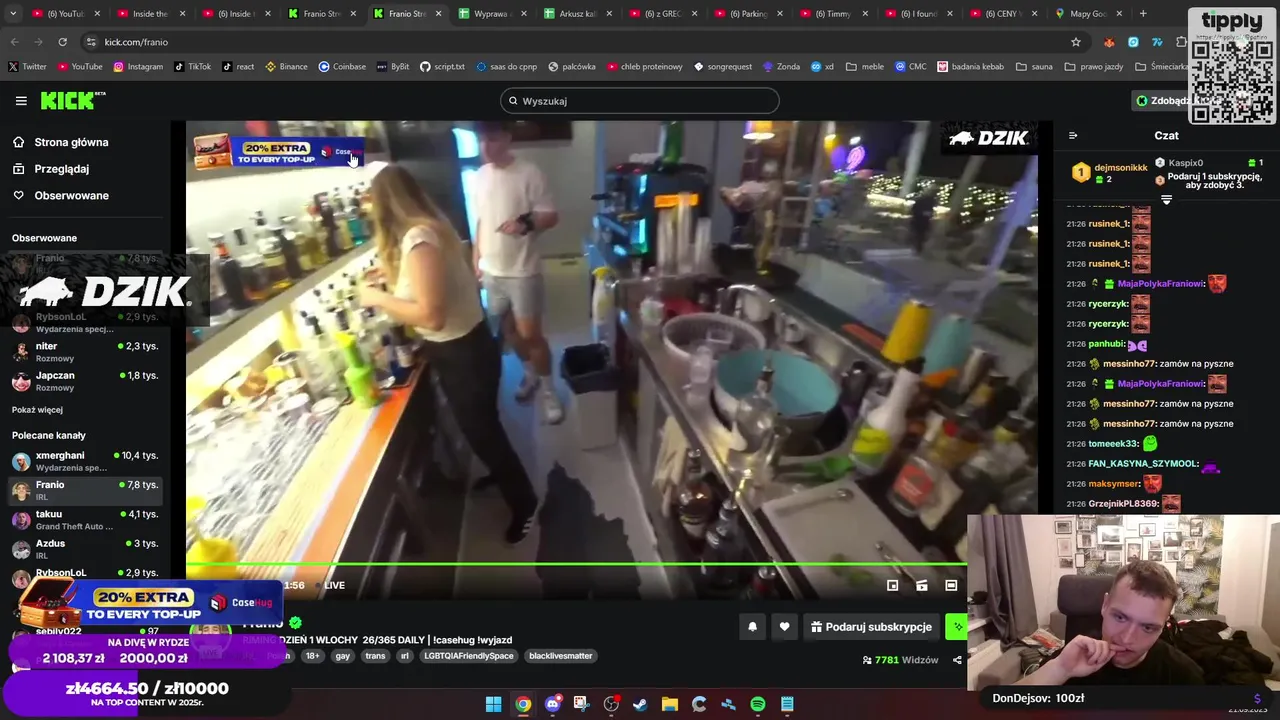The image size is (1280, 720).
Task: Open the meble bookmark folder
Action: click(865, 67)
